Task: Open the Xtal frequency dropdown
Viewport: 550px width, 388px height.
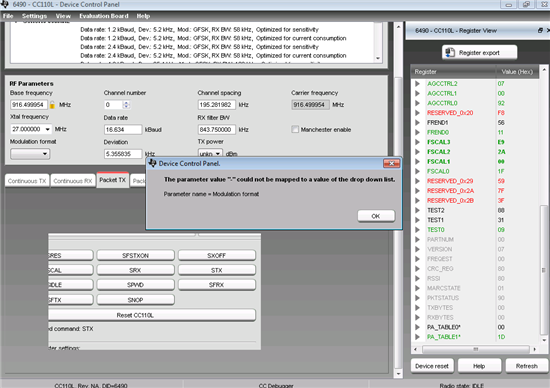Action: [31, 129]
